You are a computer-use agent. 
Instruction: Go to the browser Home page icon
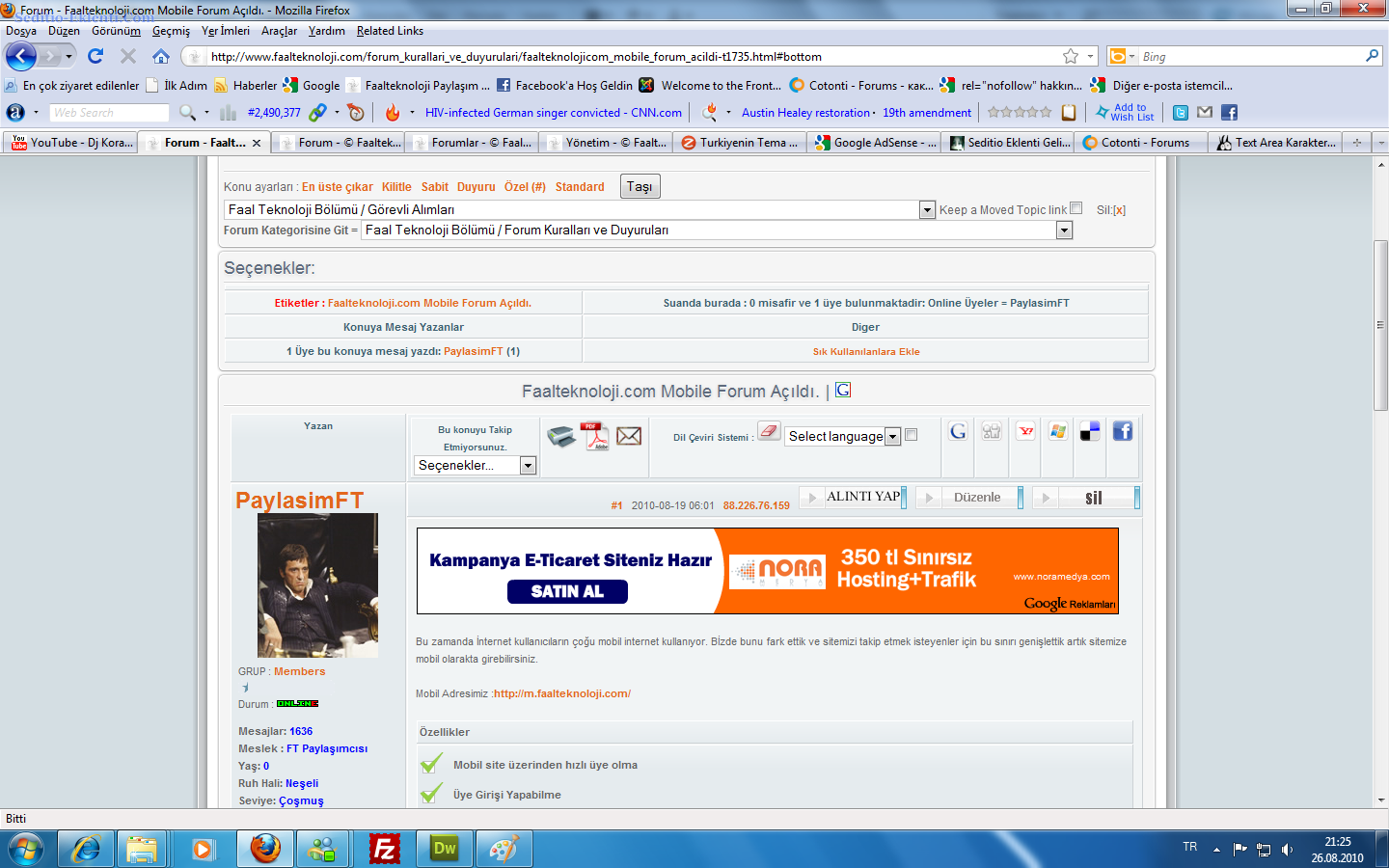[161, 56]
